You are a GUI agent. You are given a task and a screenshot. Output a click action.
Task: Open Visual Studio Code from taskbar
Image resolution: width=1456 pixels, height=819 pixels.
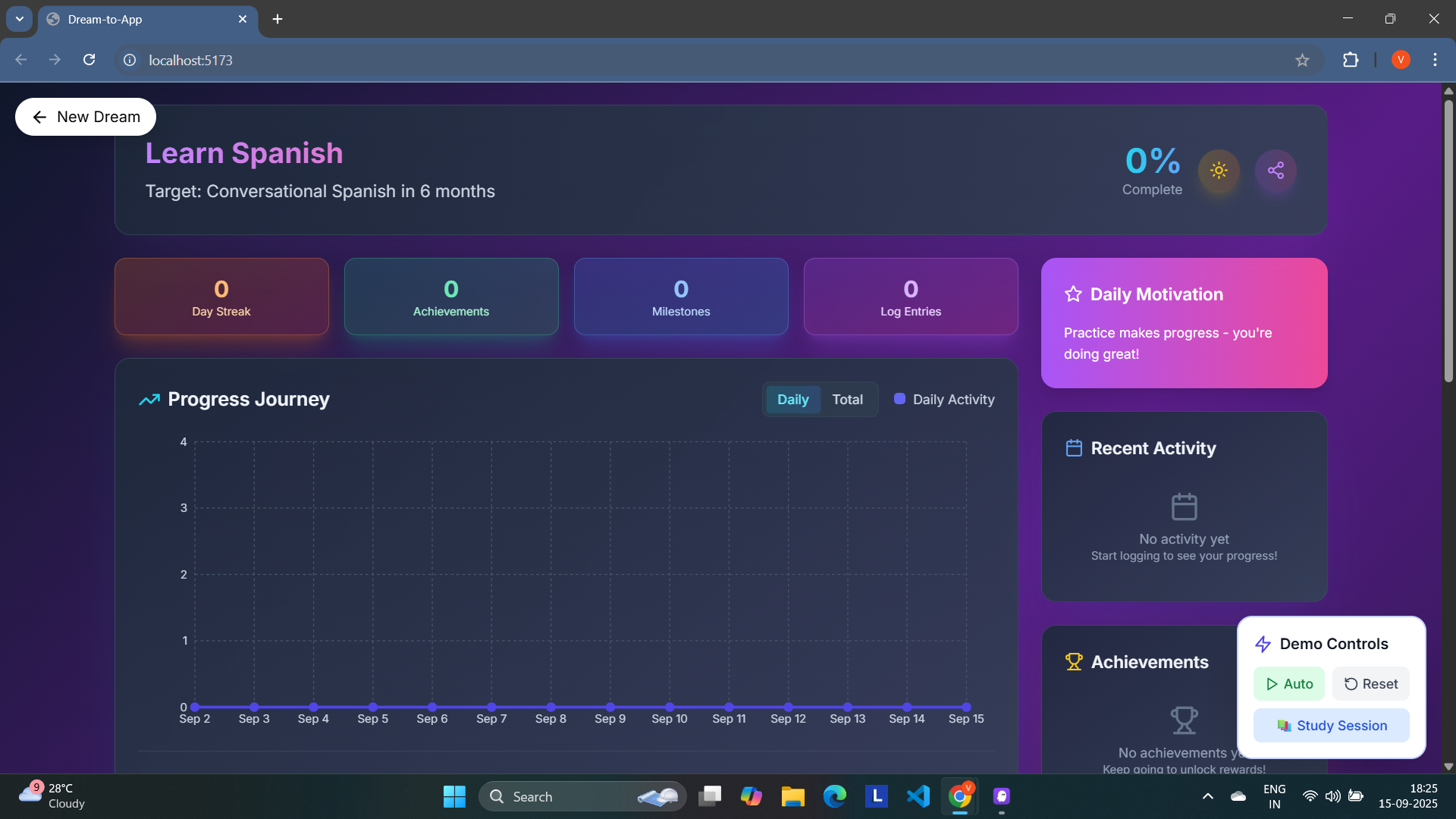[918, 796]
